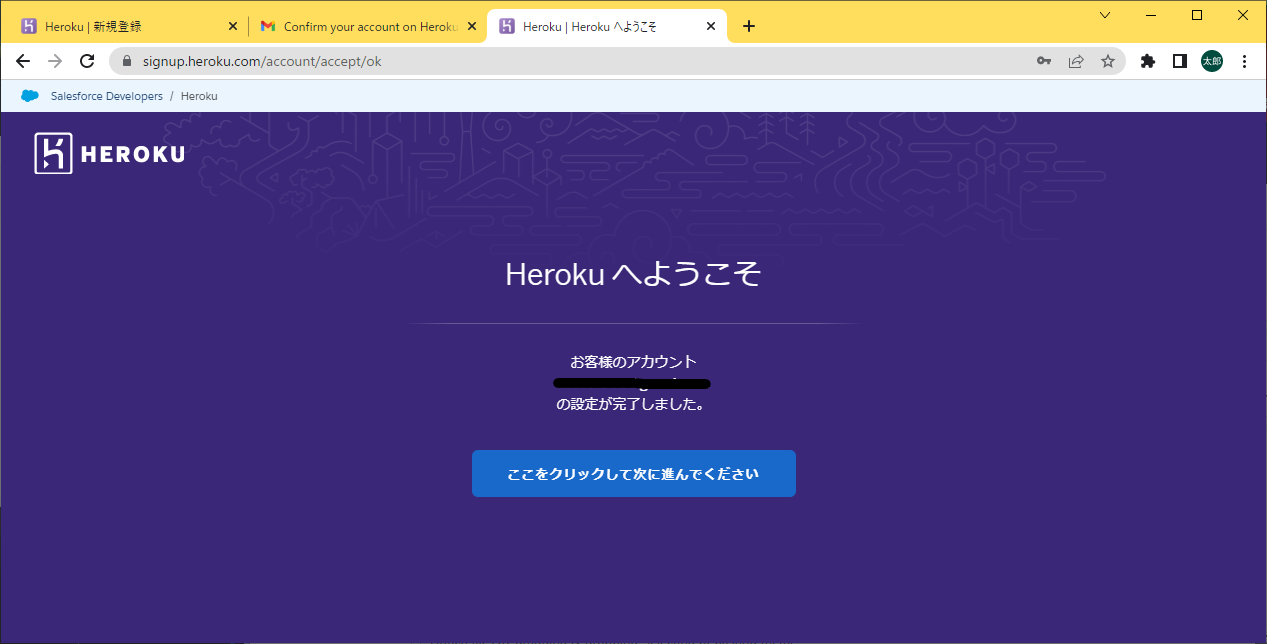Click the Heroku logo in header
The height and width of the screenshot is (644, 1267).
click(110, 153)
